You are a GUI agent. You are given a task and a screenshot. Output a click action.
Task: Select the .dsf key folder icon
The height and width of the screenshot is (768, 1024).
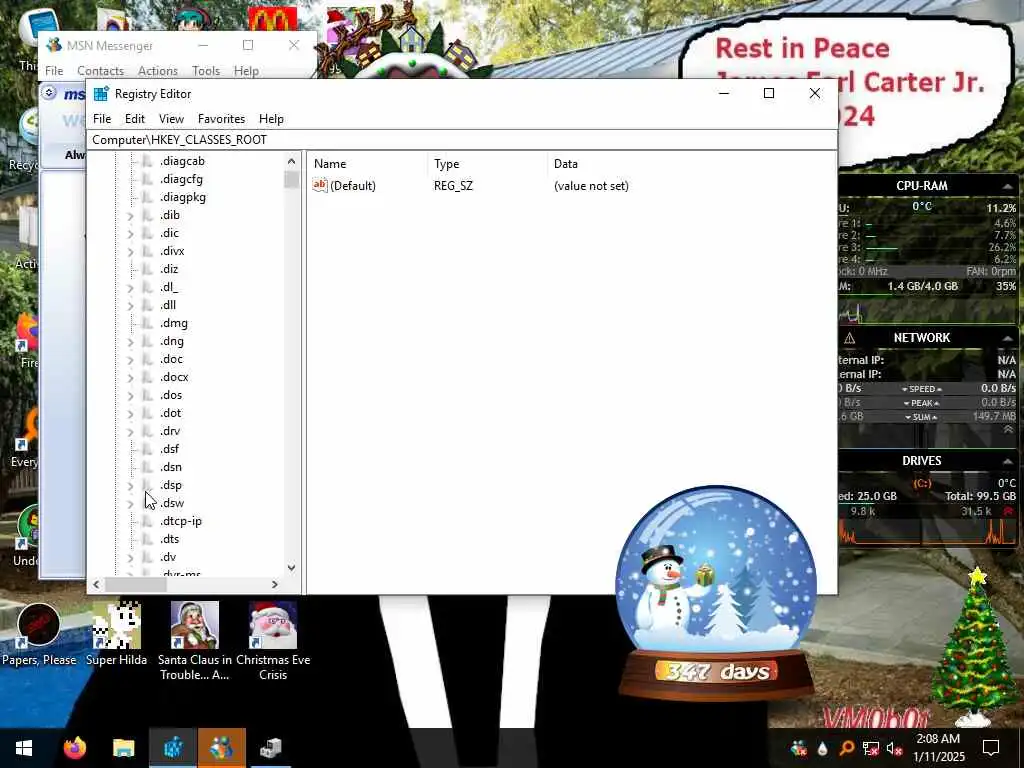[x=148, y=449]
